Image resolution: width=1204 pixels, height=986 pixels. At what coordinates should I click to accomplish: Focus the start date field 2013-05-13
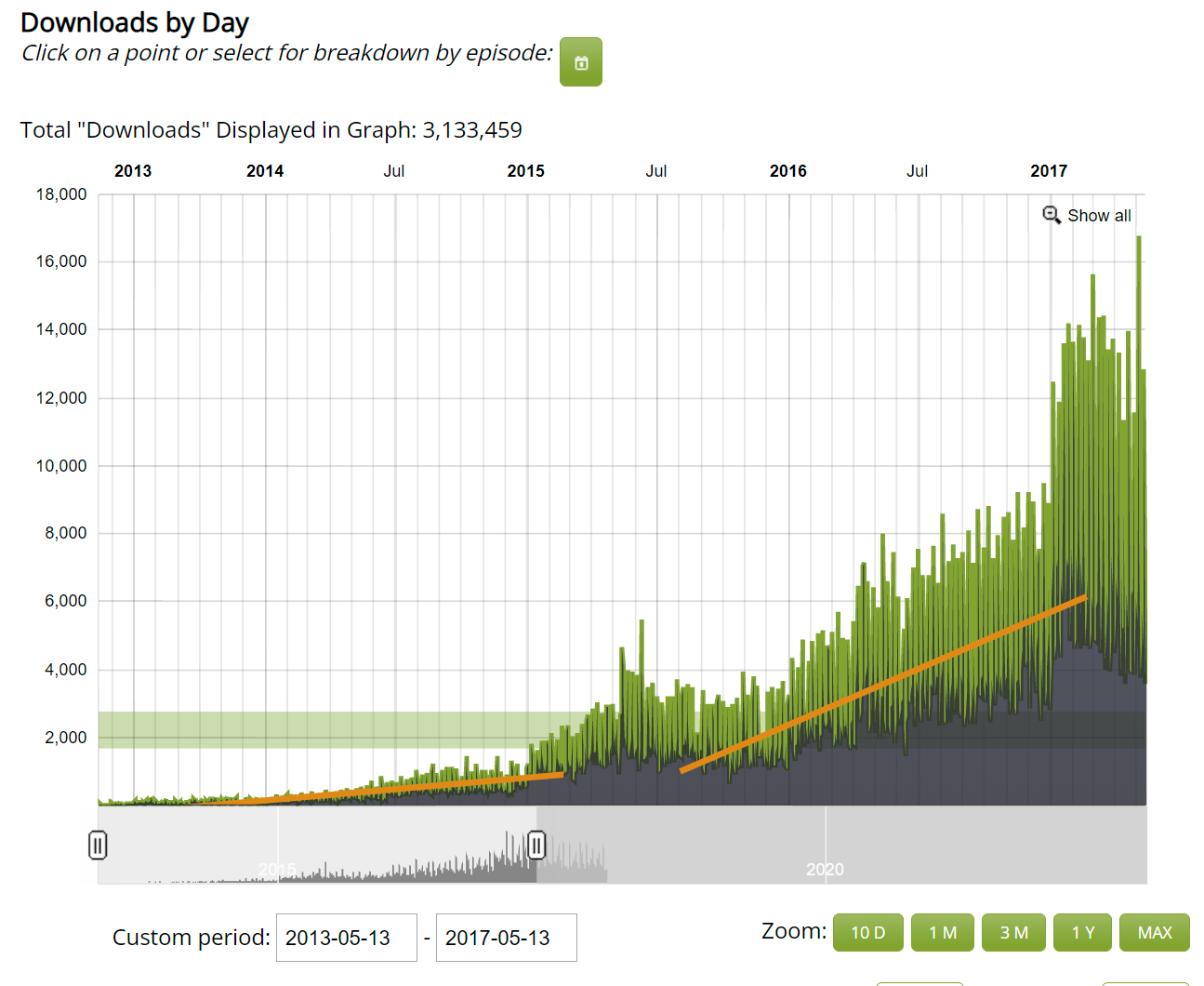[347, 938]
